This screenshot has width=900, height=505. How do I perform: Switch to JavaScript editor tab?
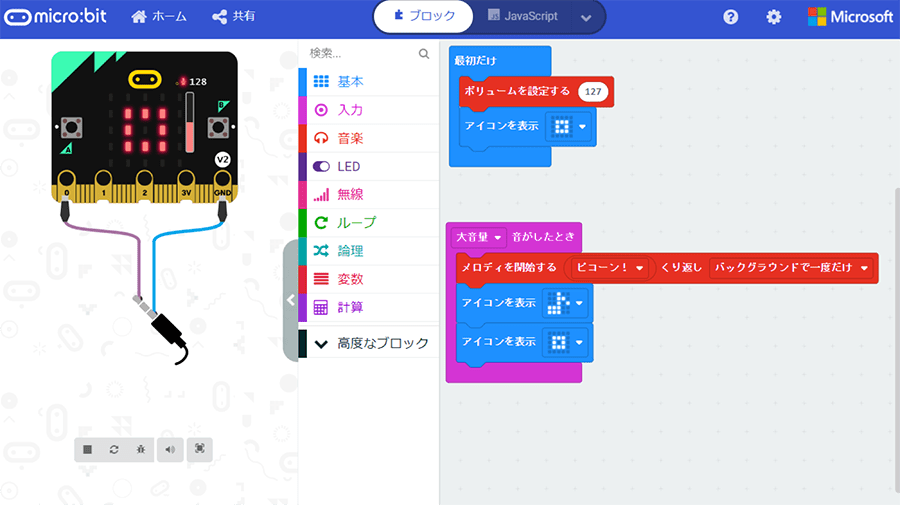522,16
